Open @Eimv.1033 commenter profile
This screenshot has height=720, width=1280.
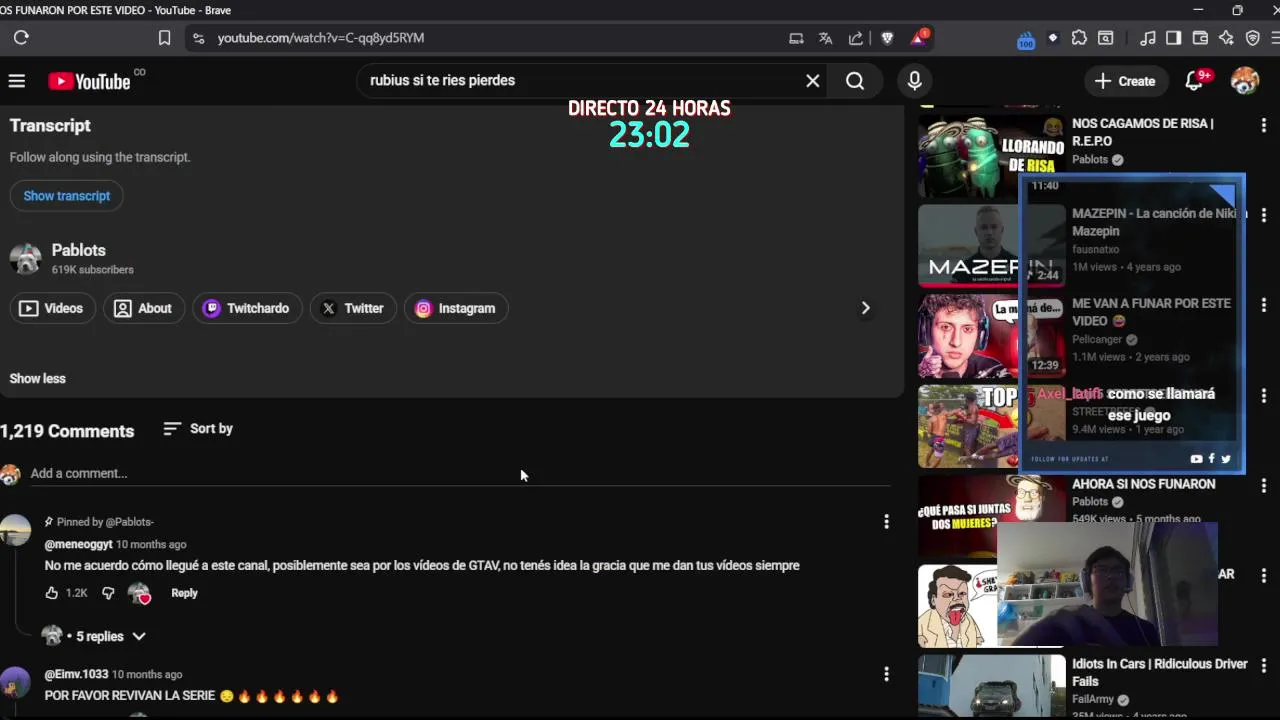click(x=76, y=674)
